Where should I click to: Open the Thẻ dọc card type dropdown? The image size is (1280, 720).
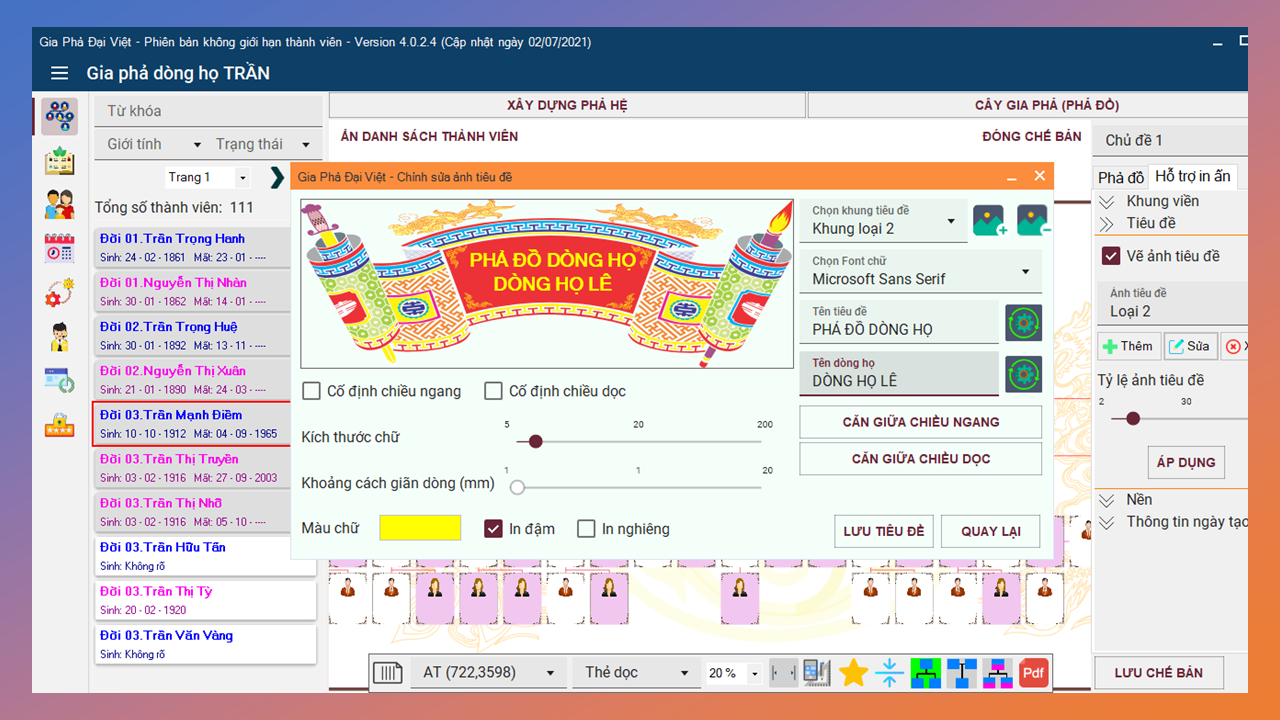(x=638, y=673)
